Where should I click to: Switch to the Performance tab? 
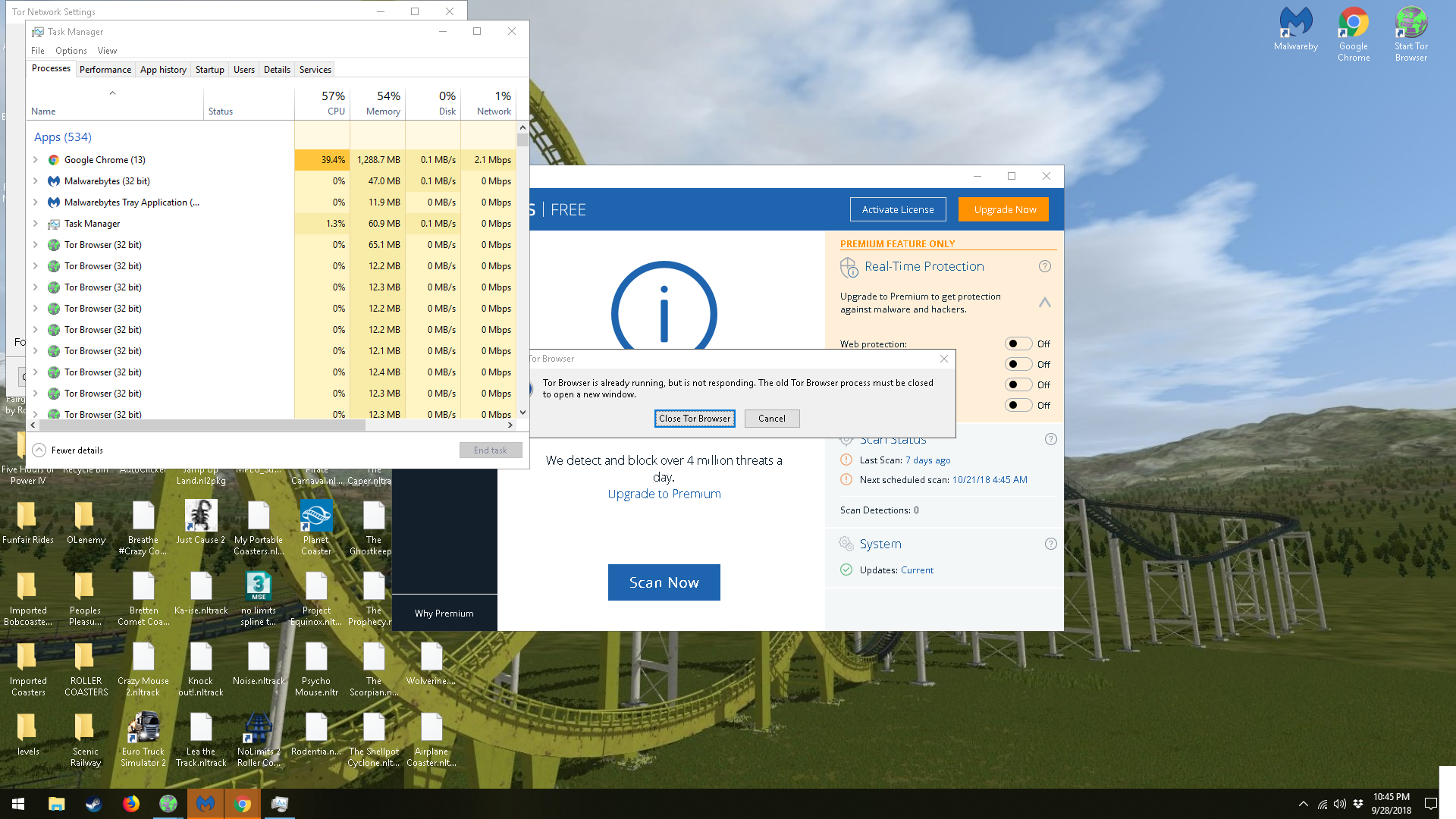click(105, 70)
